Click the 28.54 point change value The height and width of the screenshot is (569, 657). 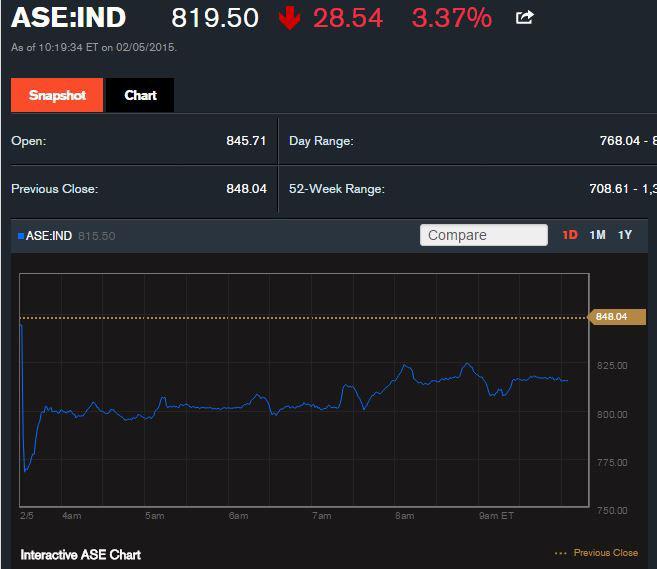pos(348,18)
